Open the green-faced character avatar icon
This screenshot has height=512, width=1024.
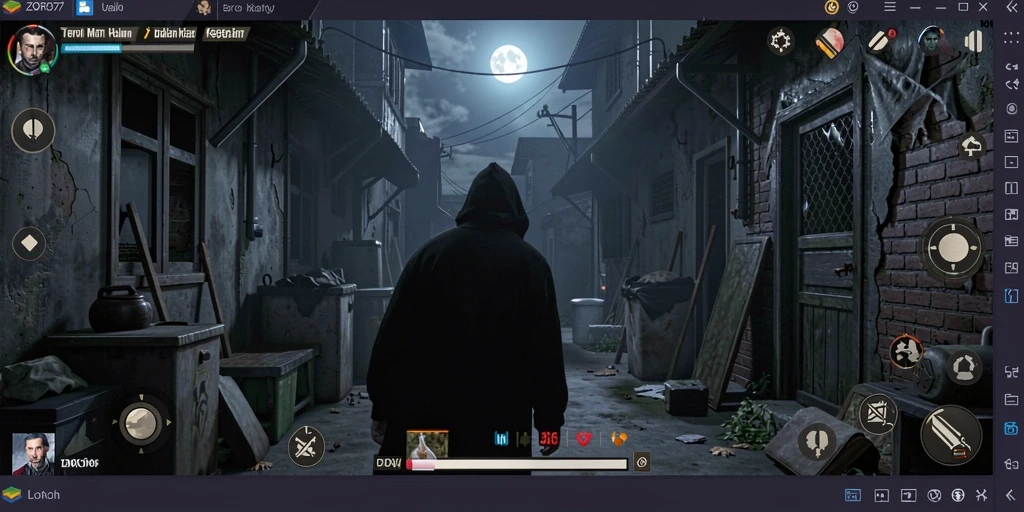point(931,40)
